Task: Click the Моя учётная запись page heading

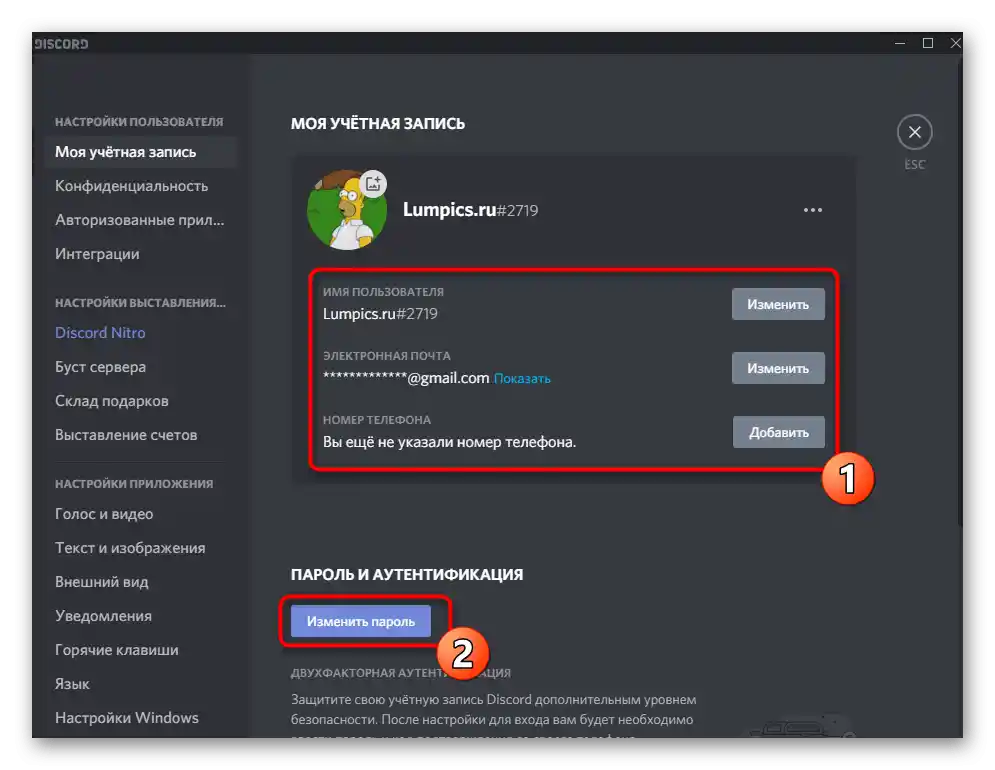Action: [x=378, y=124]
